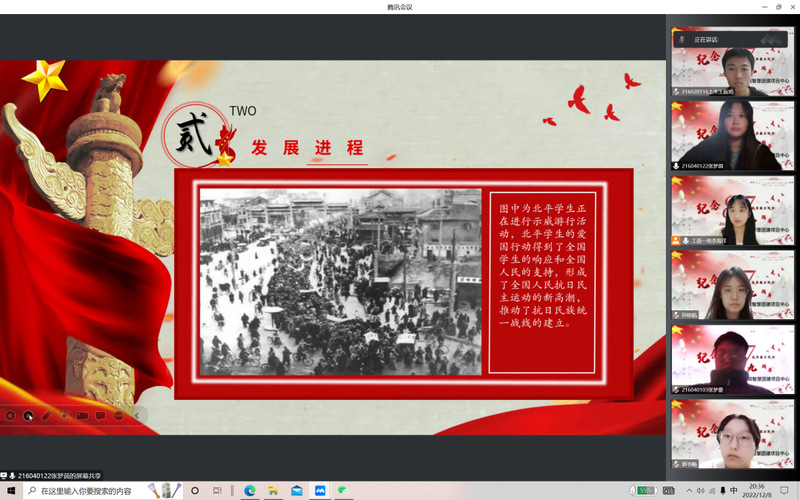This screenshot has width=800, height=500.
Task: Click the 正在讲话 speaking indicator bar
Action: coord(730,39)
